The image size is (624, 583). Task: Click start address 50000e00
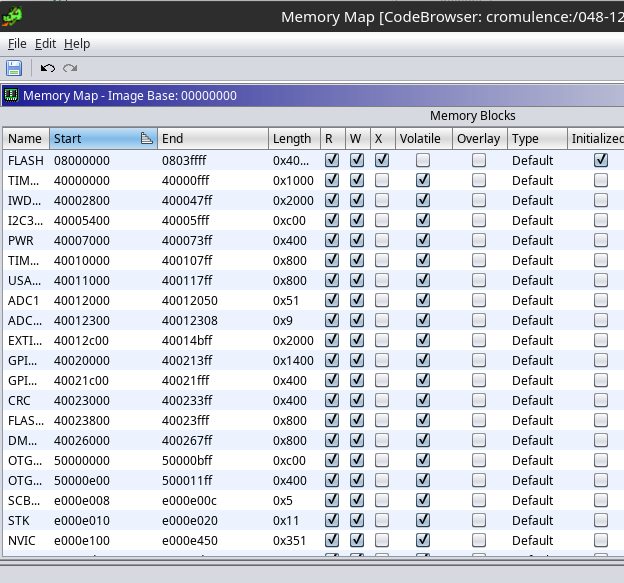[x=82, y=480]
